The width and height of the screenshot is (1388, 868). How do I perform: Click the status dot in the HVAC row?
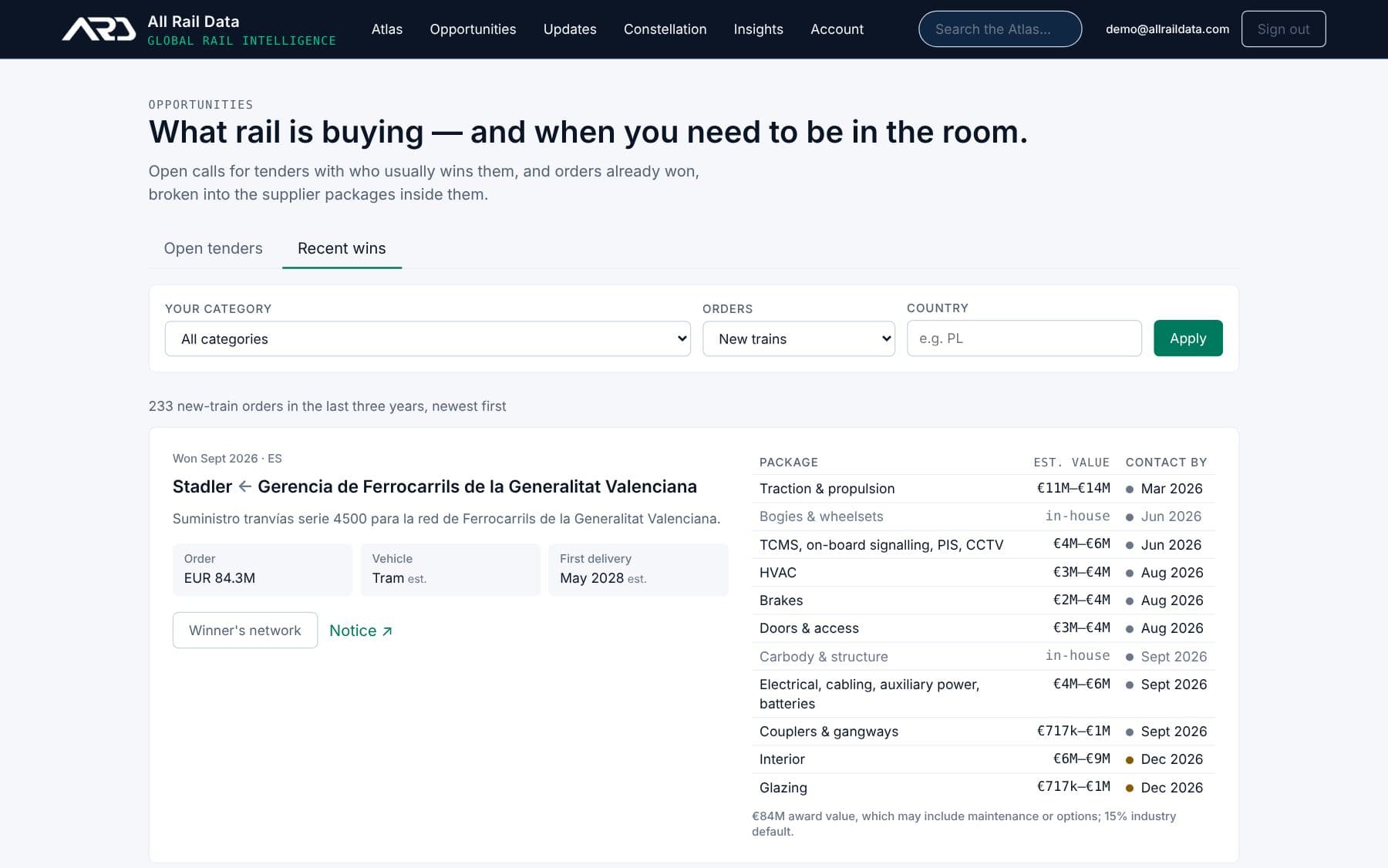point(1130,574)
